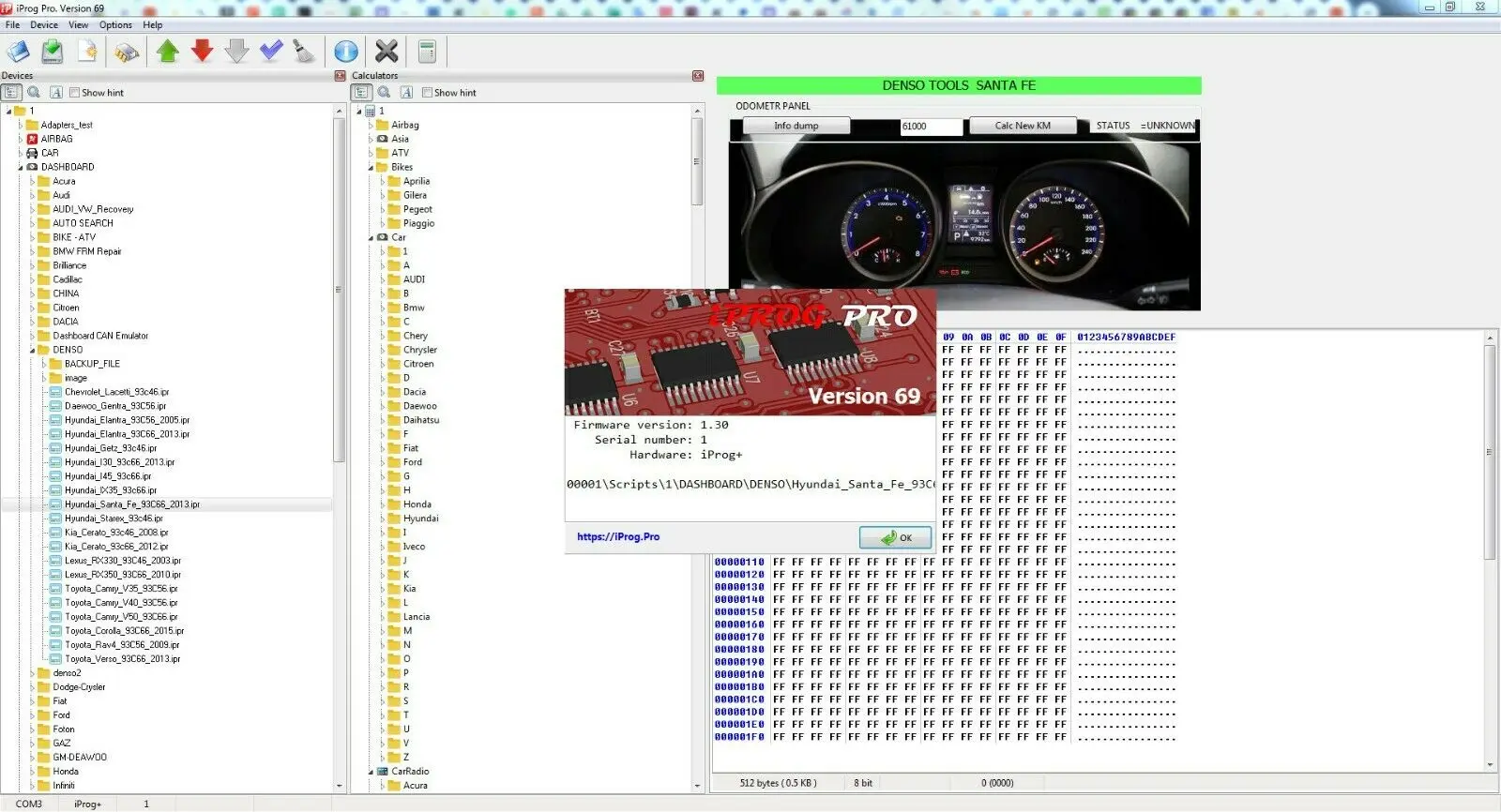Collapse the Bikes folder in Calculators tree
This screenshot has width=1501, height=812.
[371, 167]
